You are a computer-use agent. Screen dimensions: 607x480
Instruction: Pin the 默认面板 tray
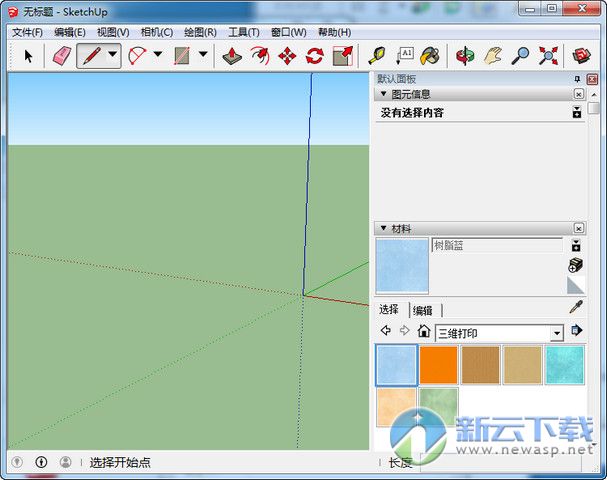577,79
